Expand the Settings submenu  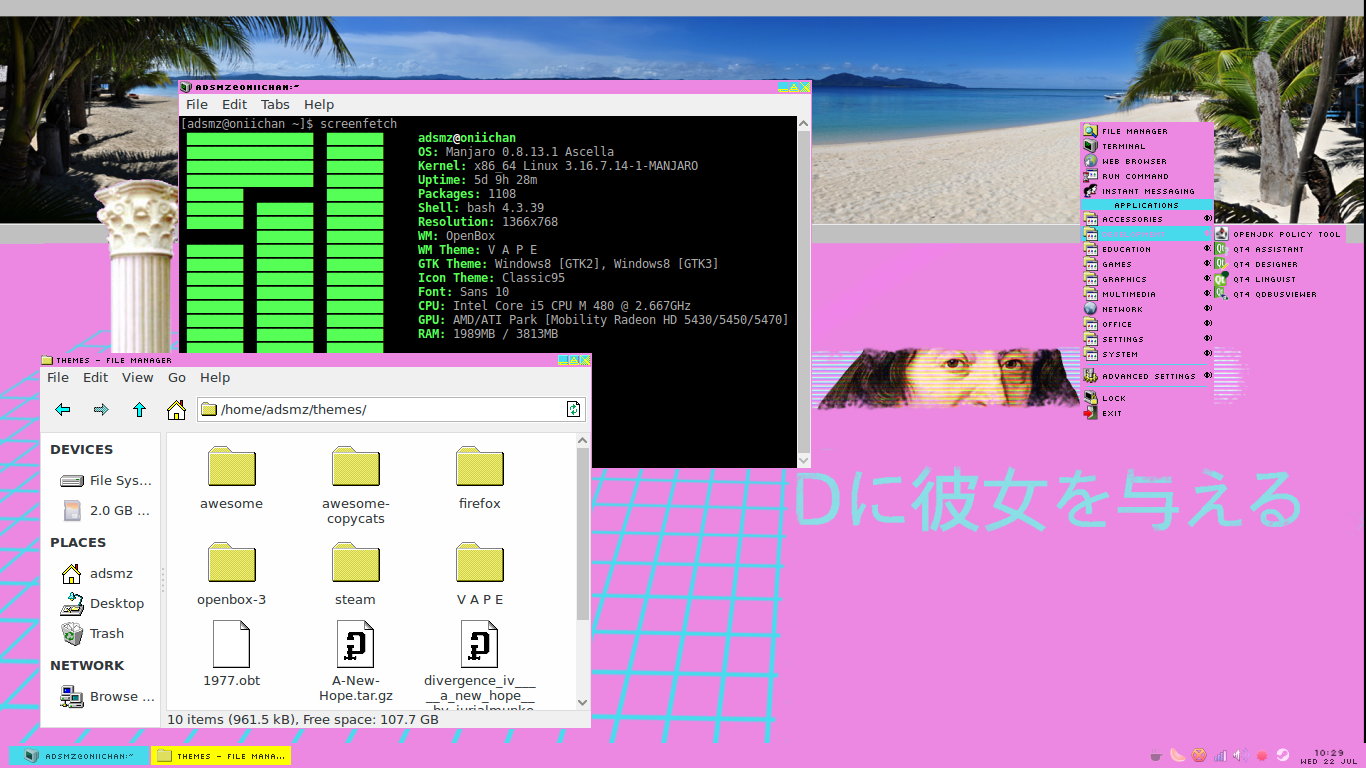pyautogui.click(x=1147, y=339)
